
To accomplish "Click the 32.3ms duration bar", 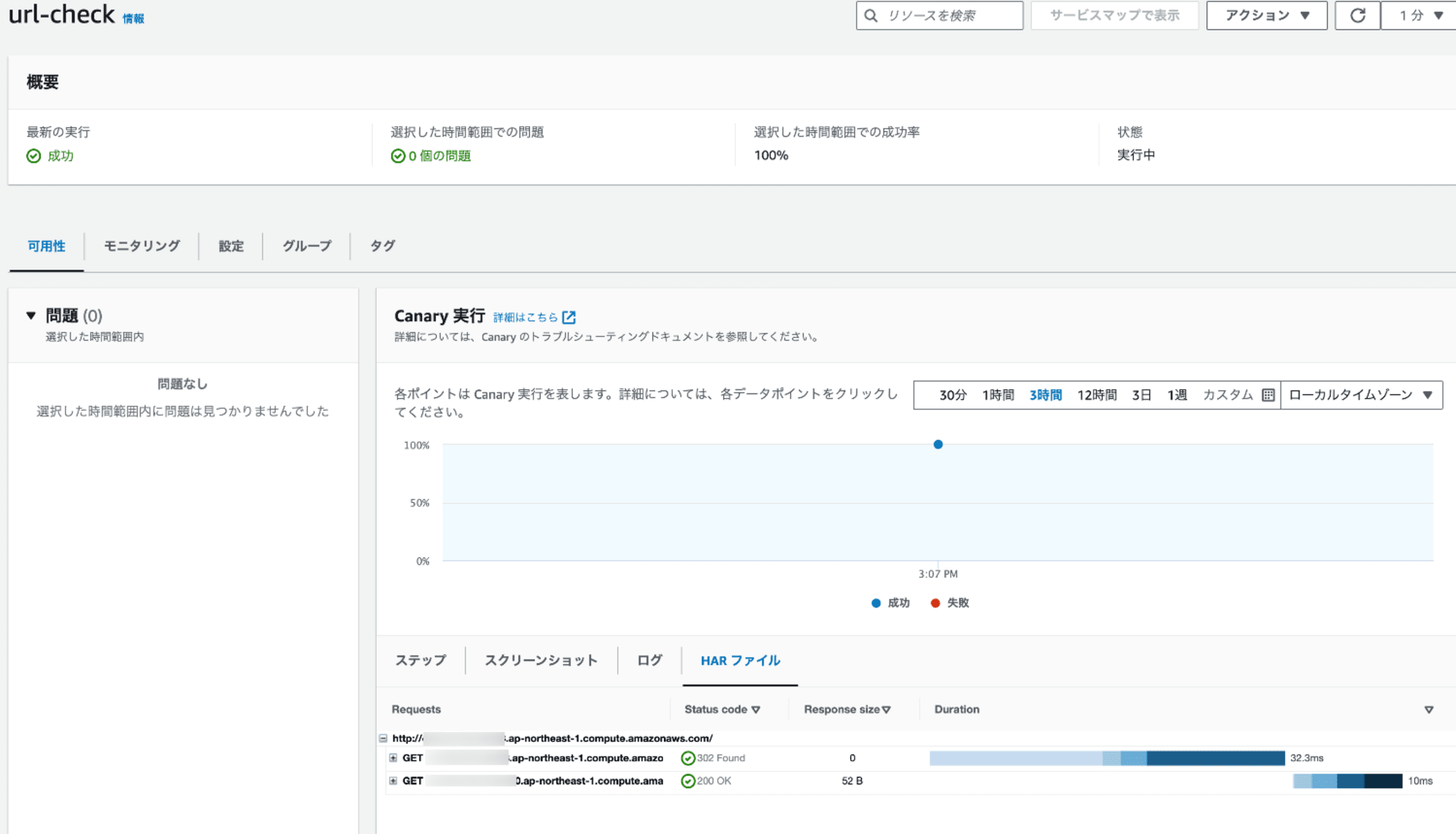I will (x=1107, y=758).
